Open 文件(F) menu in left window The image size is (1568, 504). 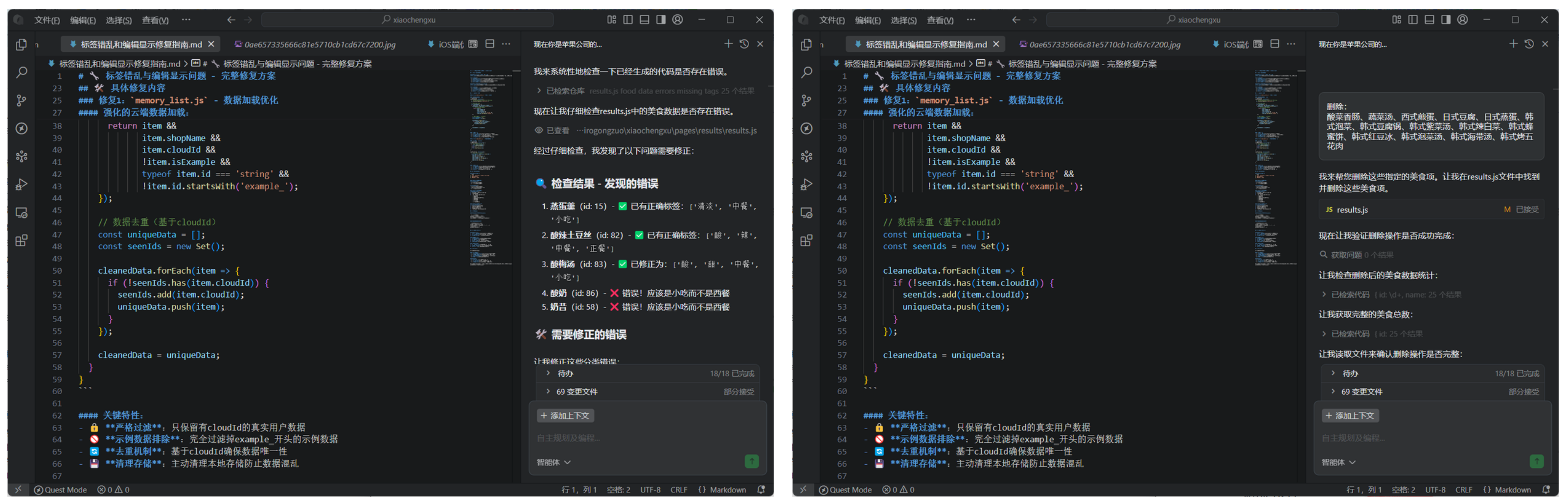47,20
